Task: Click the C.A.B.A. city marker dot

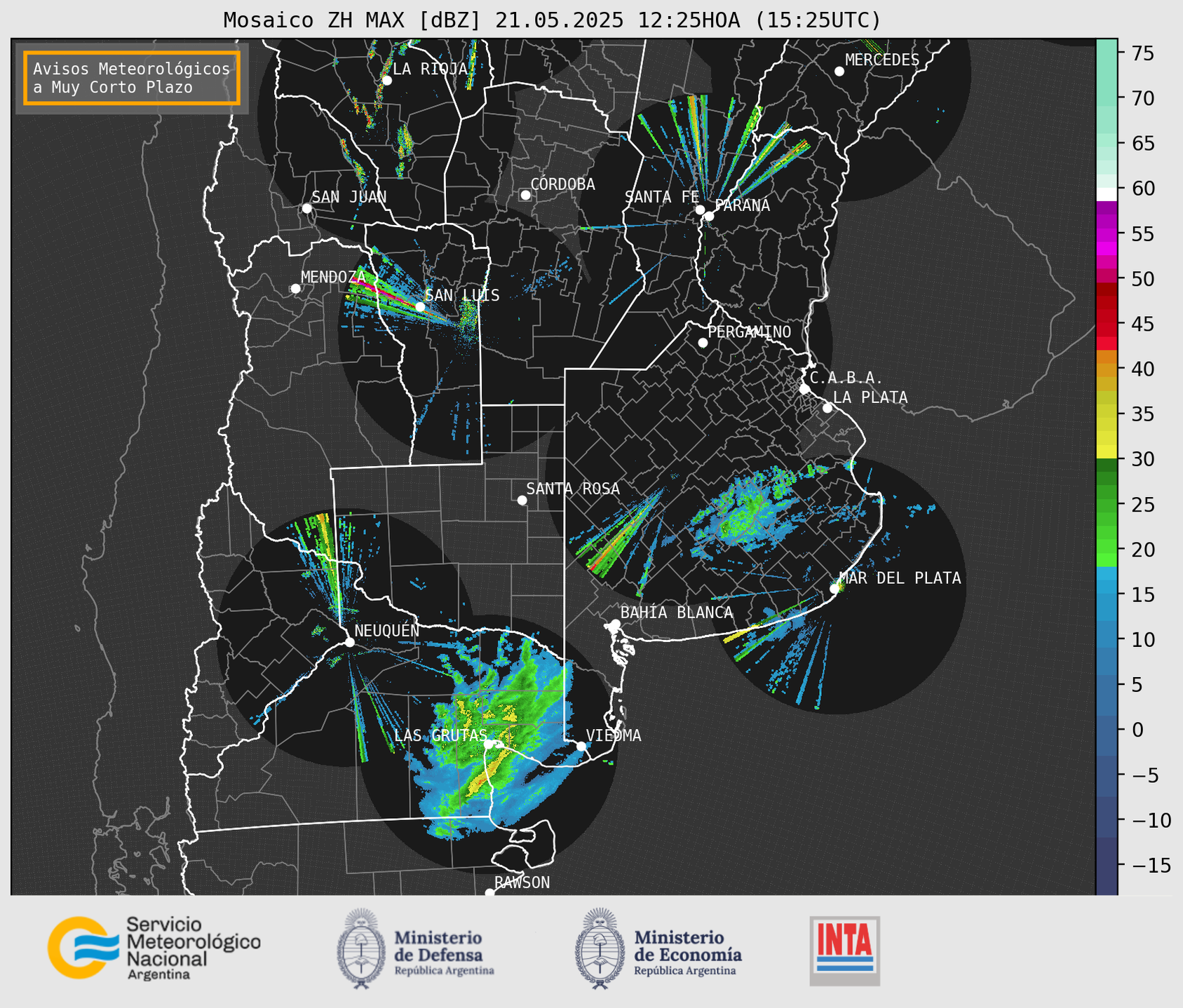Action: point(804,389)
